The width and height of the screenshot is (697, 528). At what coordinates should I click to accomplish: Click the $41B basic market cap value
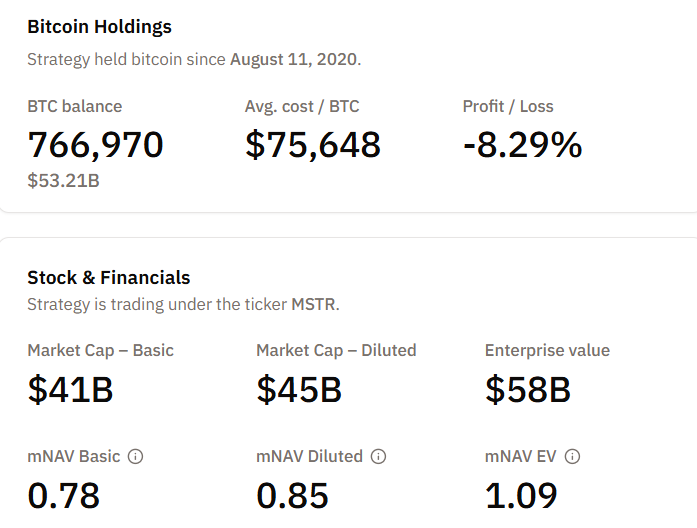click(x=70, y=390)
